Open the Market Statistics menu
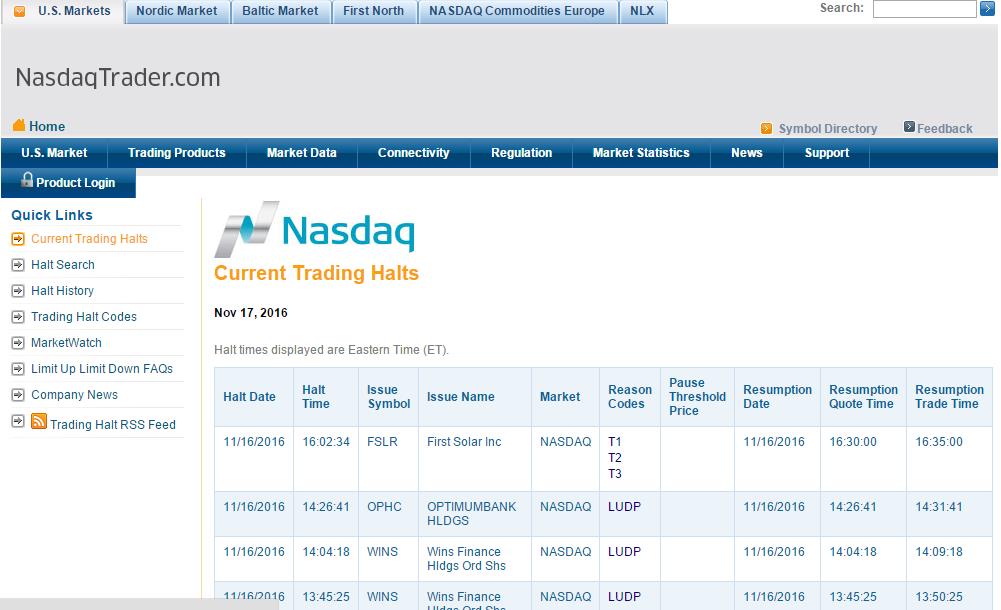The height and width of the screenshot is (610, 1001). [x=641, y=153]
